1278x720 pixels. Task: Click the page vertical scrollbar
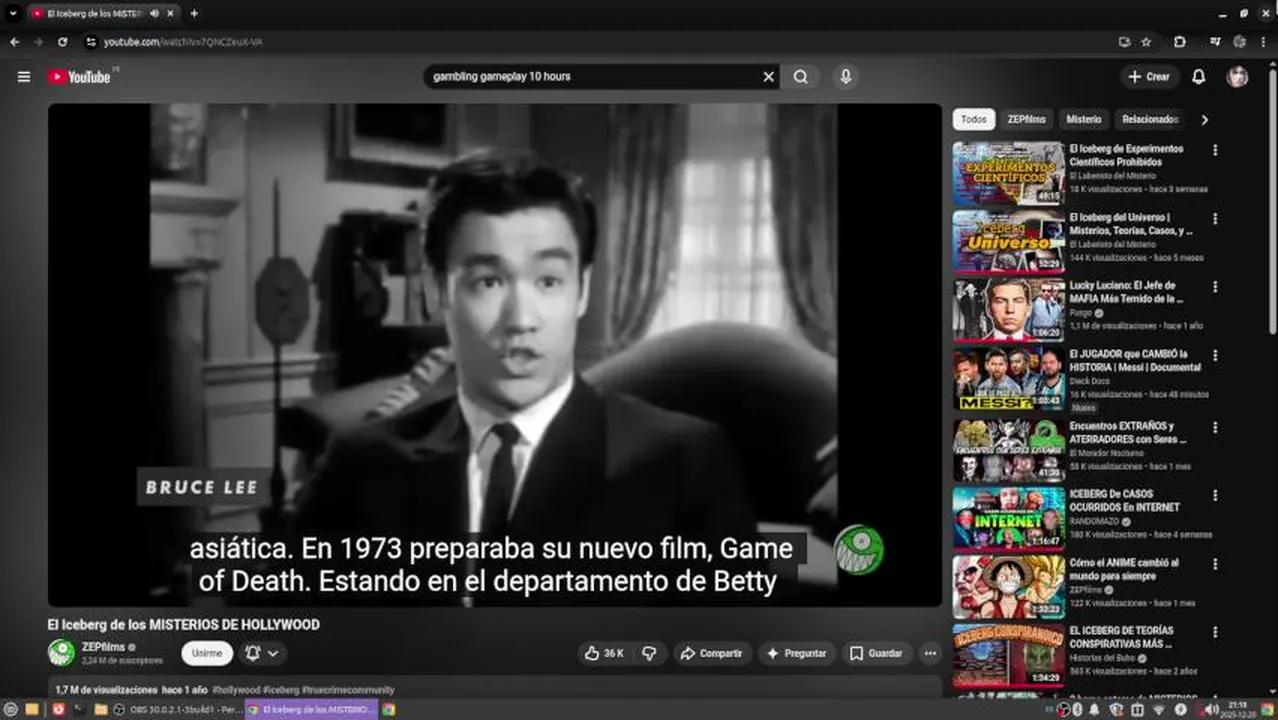pyautogui.click(x=1272, y=200)
